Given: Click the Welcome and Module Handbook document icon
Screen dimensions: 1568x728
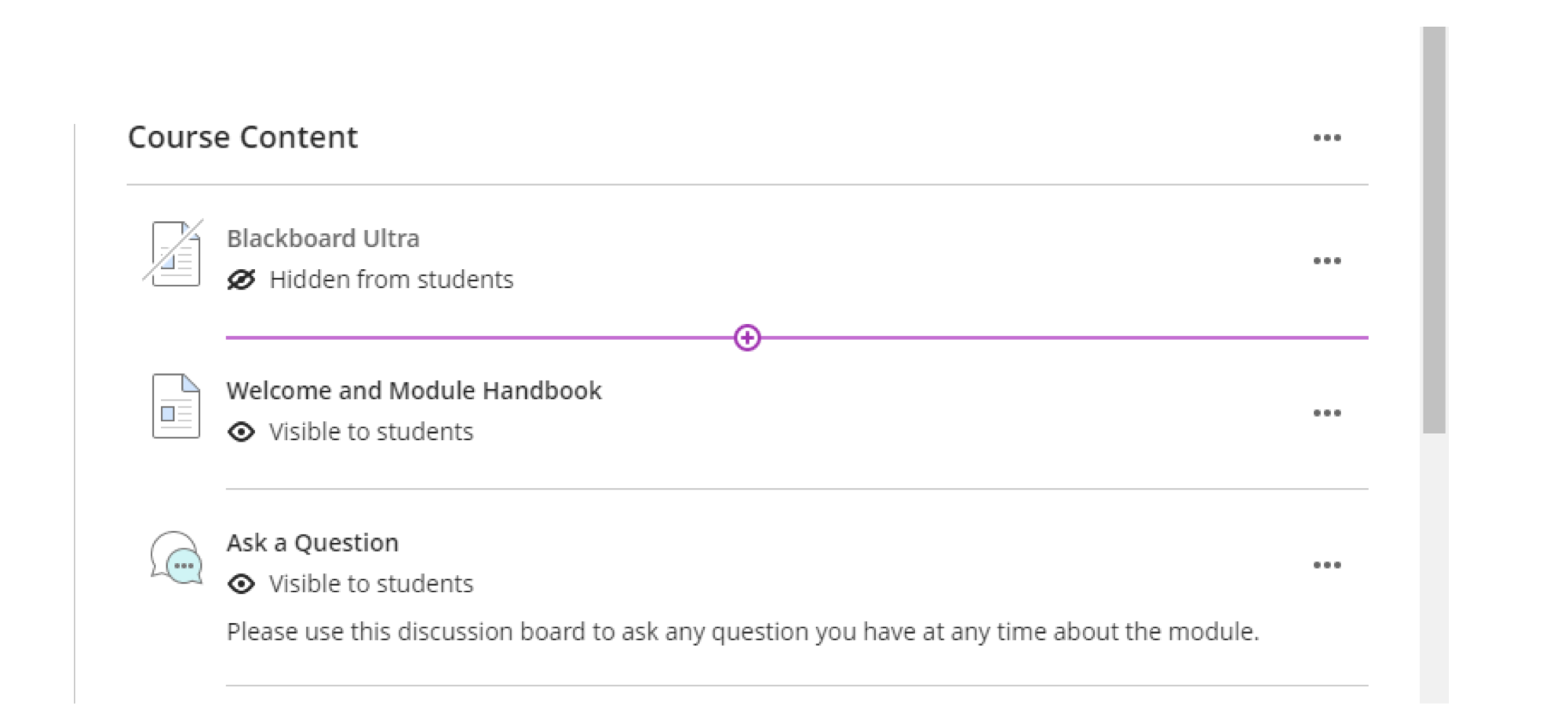Looking at the screenshot, I should [176, 406].
